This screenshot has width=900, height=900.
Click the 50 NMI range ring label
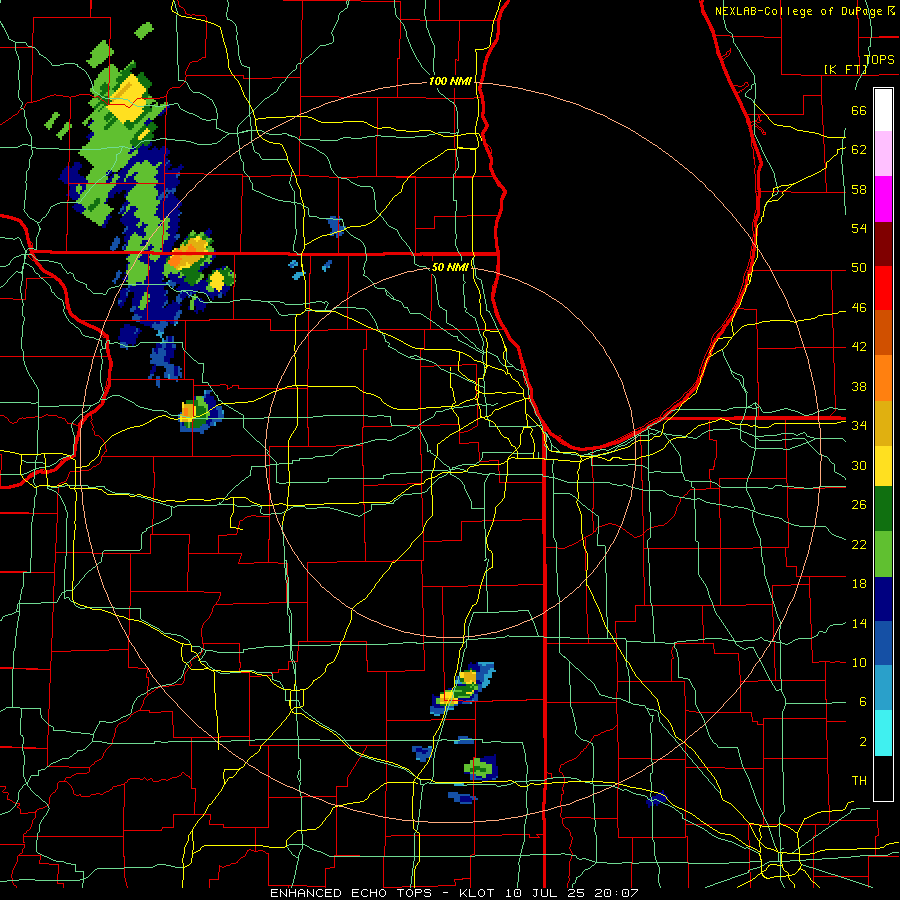(x=450, y=267)
